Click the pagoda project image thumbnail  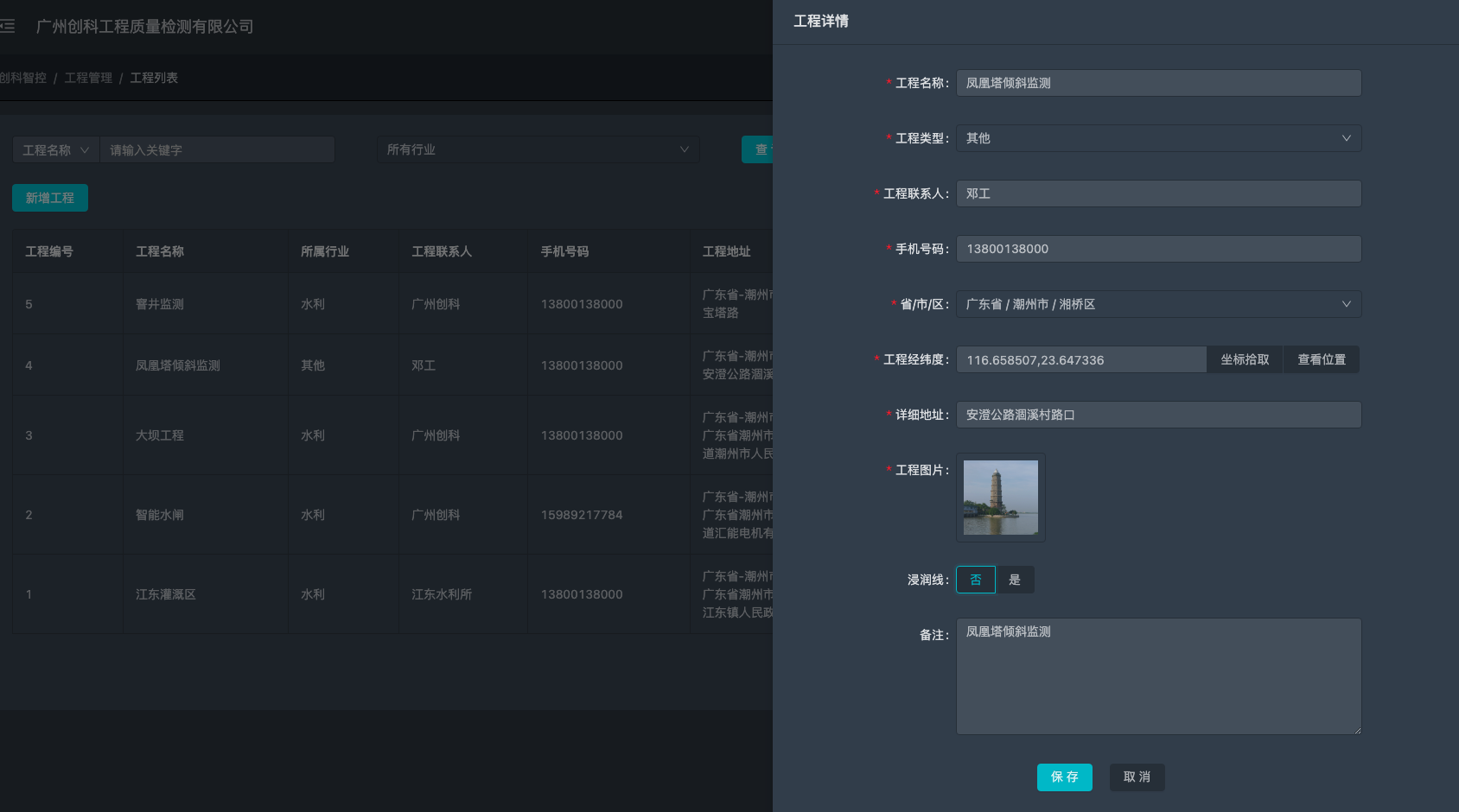coord(1000,498)
